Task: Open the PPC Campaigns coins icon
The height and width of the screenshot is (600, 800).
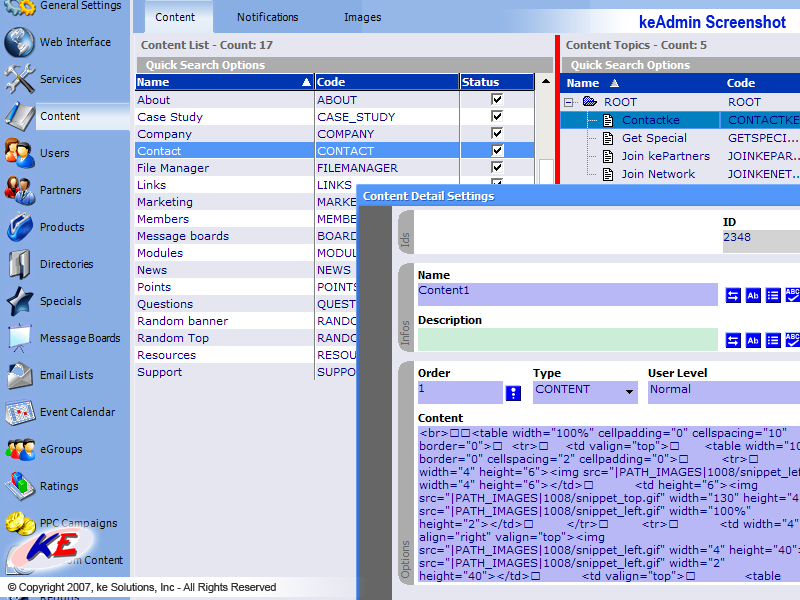Action: [19, 522]
